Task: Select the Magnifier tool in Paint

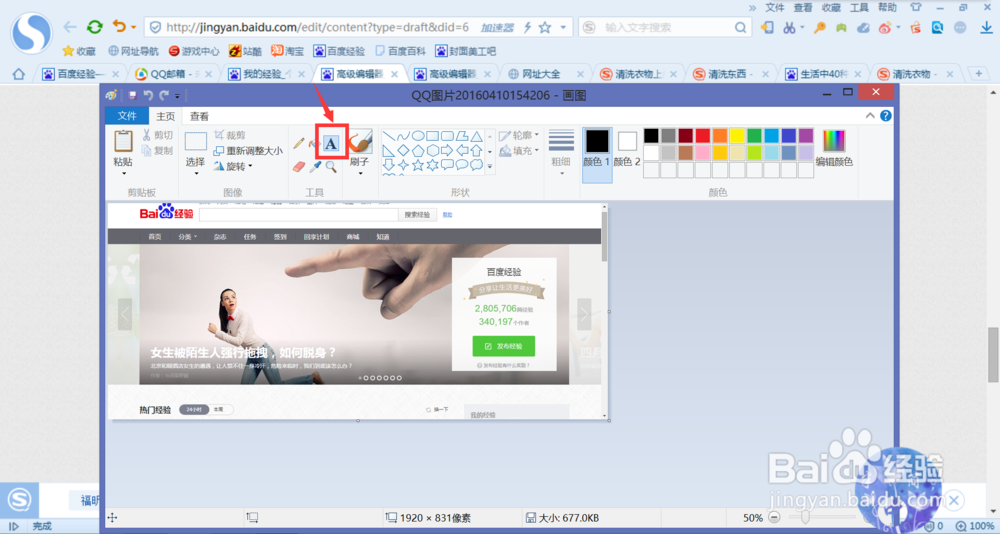Action: (331, 167)
